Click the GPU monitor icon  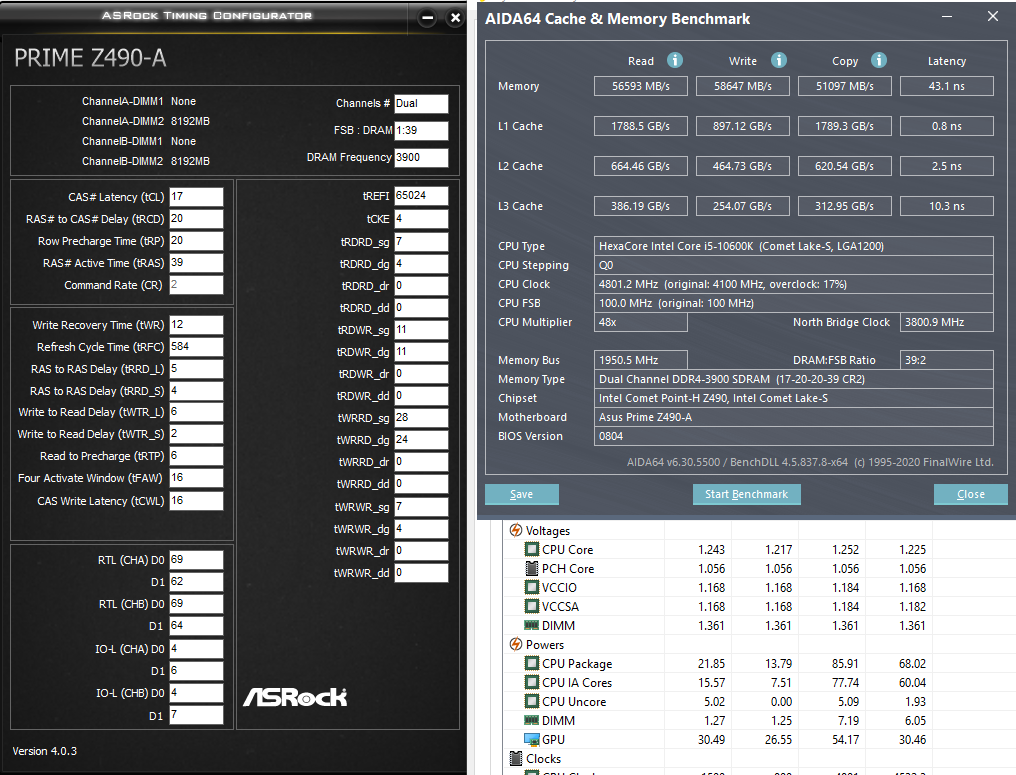click(531, 739)
